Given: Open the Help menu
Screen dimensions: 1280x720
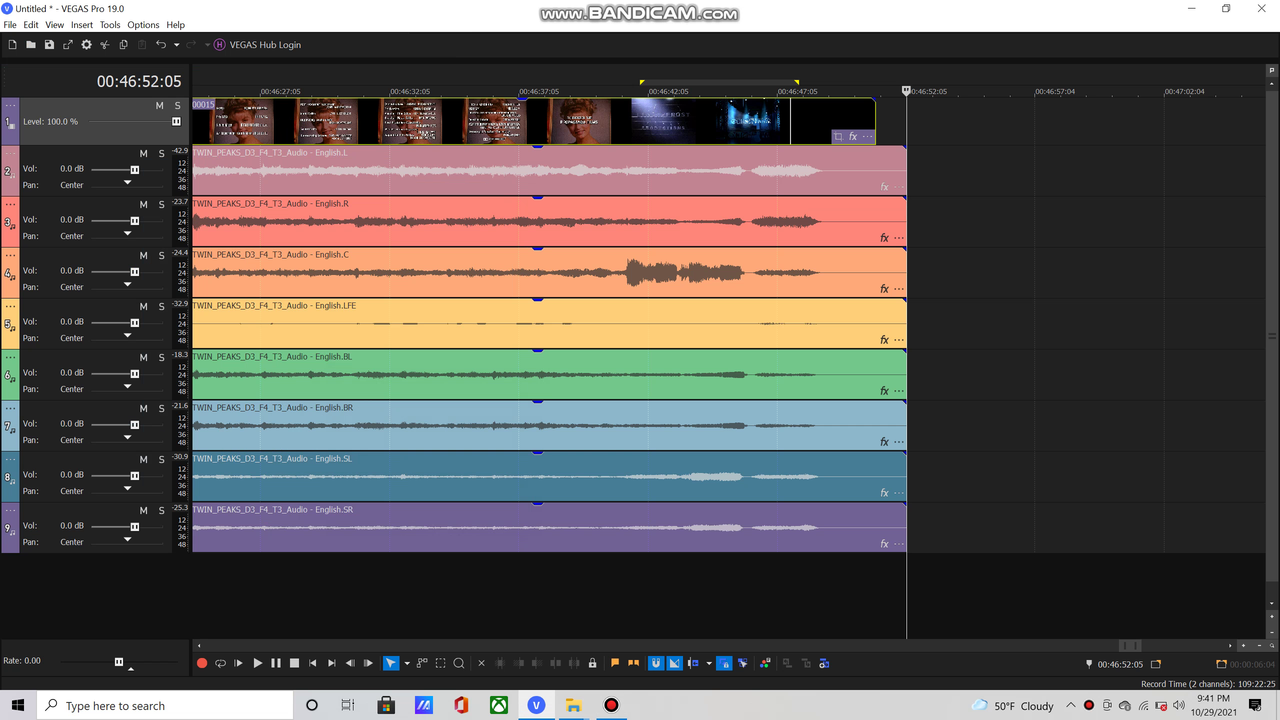Looking at the screenshot, I should (175, 25).
